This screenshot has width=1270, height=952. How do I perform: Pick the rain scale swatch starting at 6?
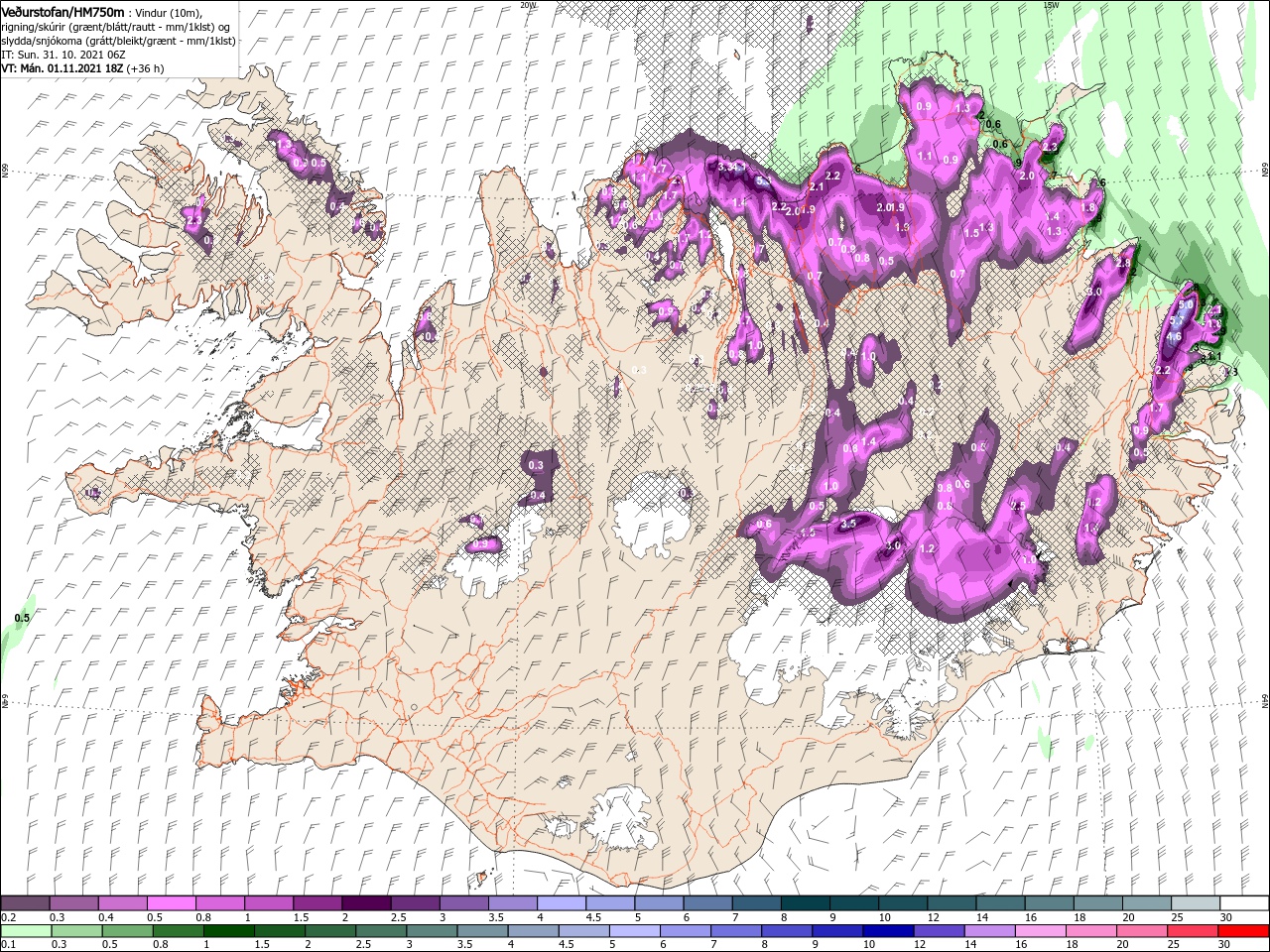(686, 931)
